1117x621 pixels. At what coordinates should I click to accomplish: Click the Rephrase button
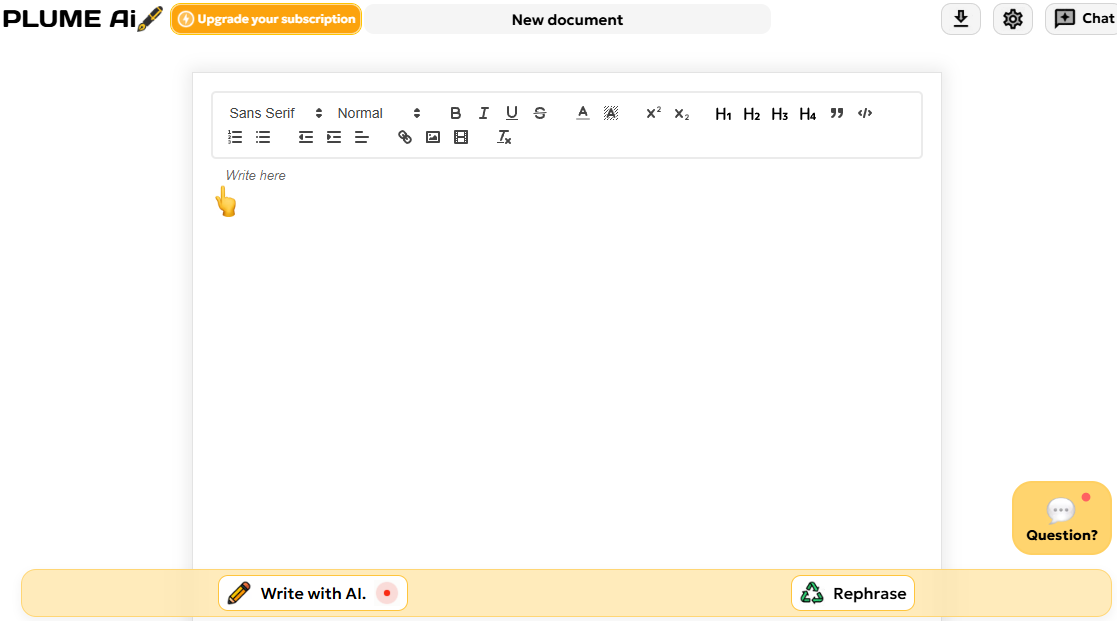click(853, 593)
